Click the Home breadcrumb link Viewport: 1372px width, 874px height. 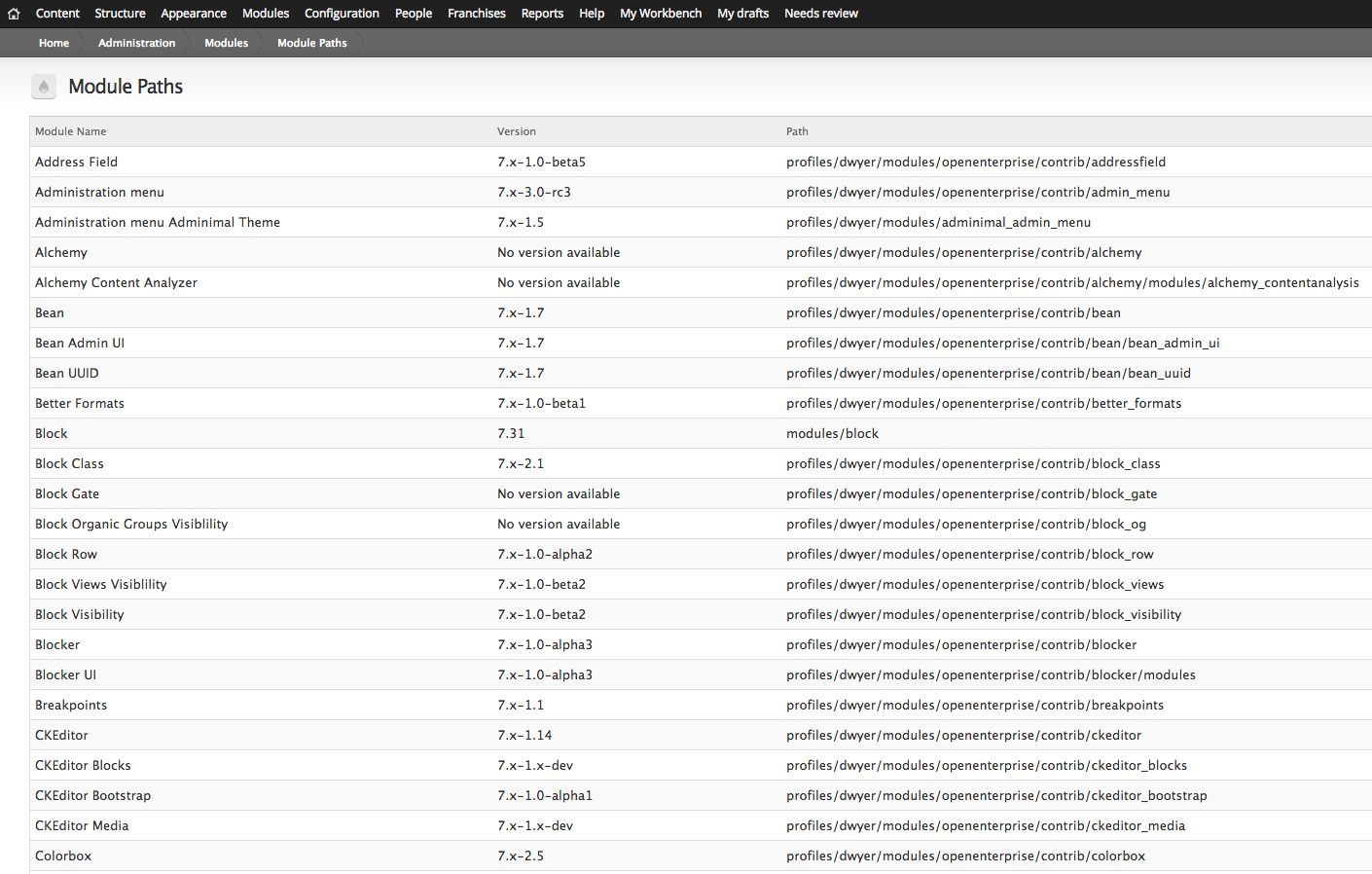click(54, 43)
